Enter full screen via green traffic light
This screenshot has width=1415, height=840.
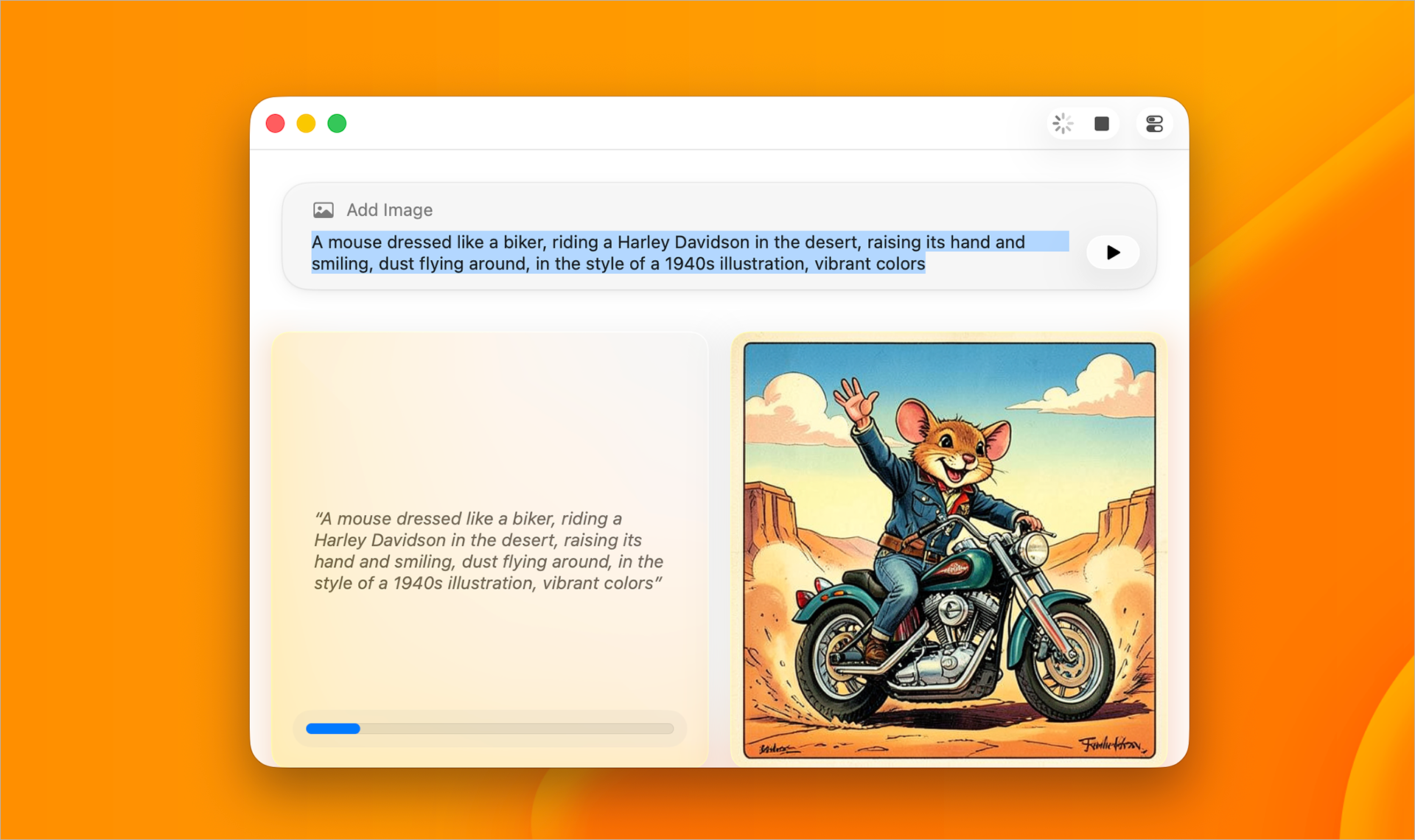[337, 123]
